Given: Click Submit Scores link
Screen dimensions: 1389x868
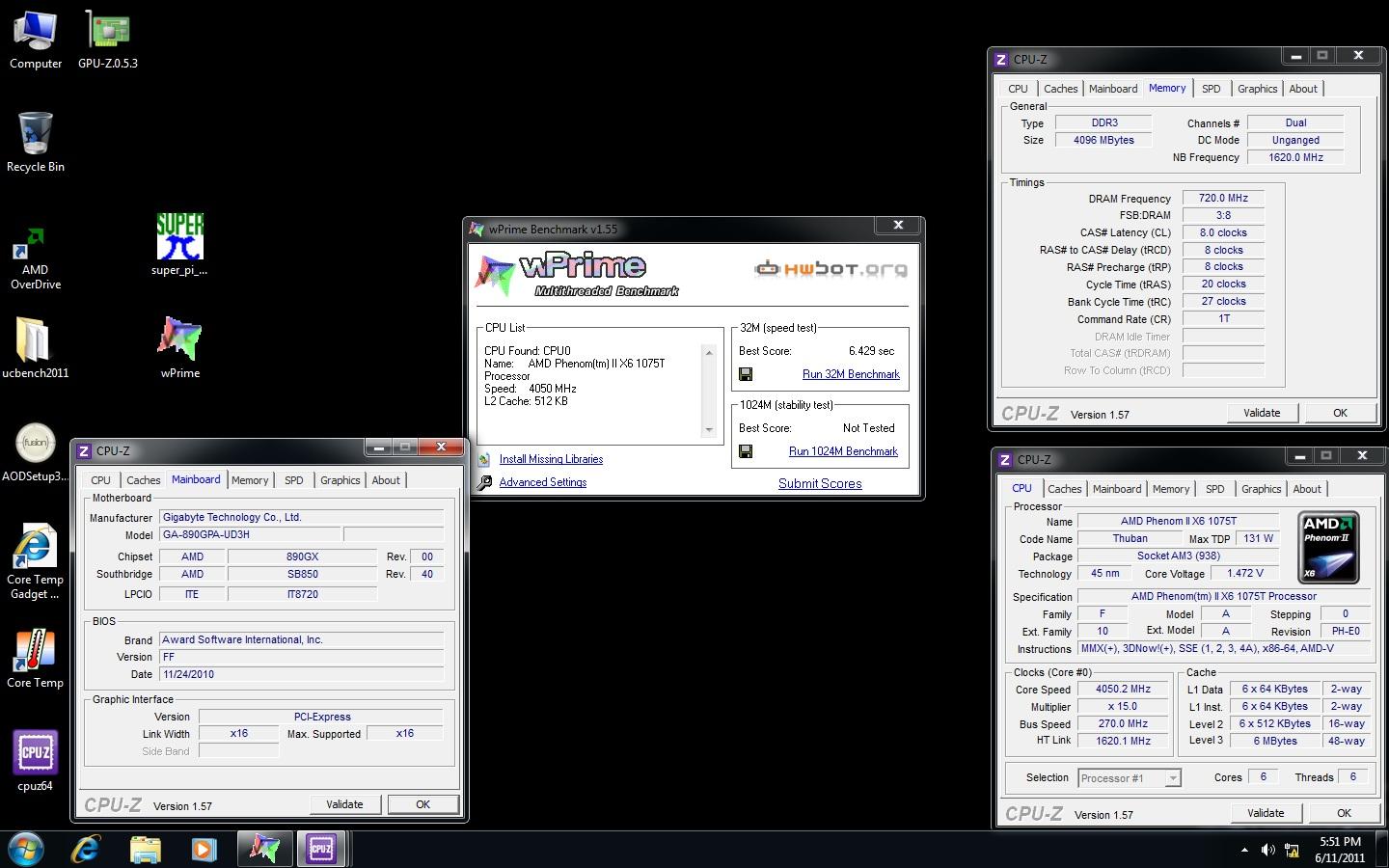Looking at the screenshot, I should click(x=820, y=483).
